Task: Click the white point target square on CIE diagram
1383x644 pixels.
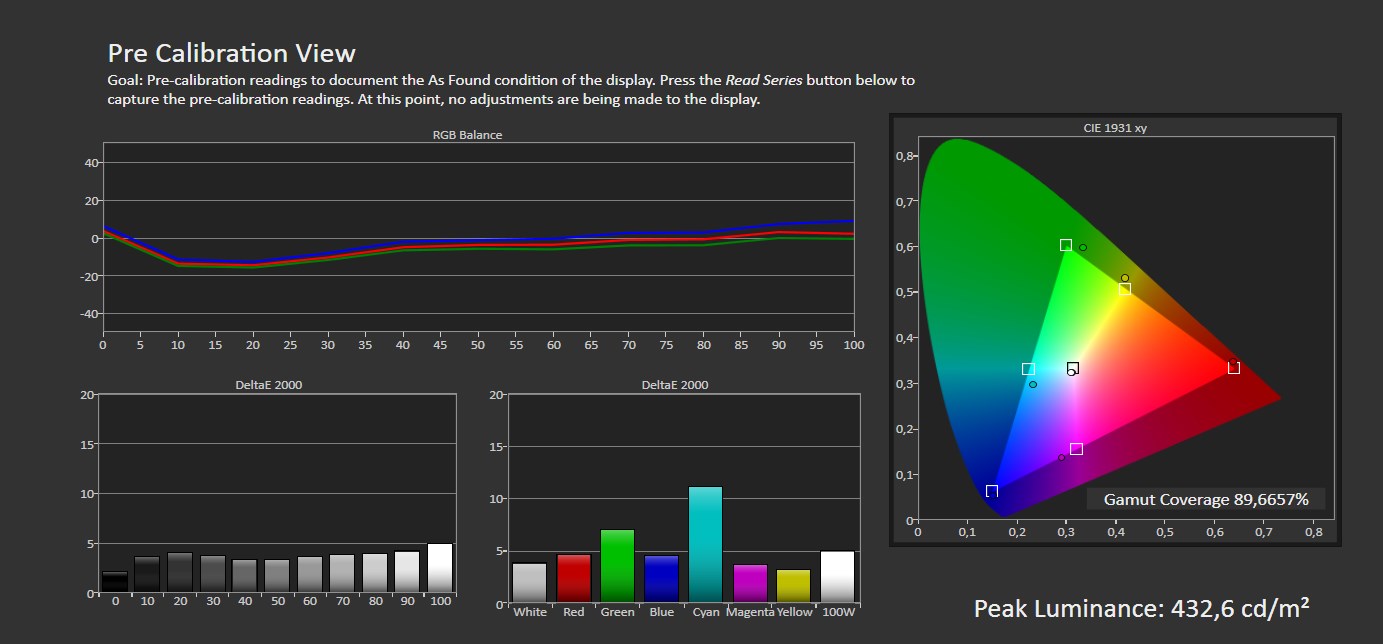Action: [1073, 368]
